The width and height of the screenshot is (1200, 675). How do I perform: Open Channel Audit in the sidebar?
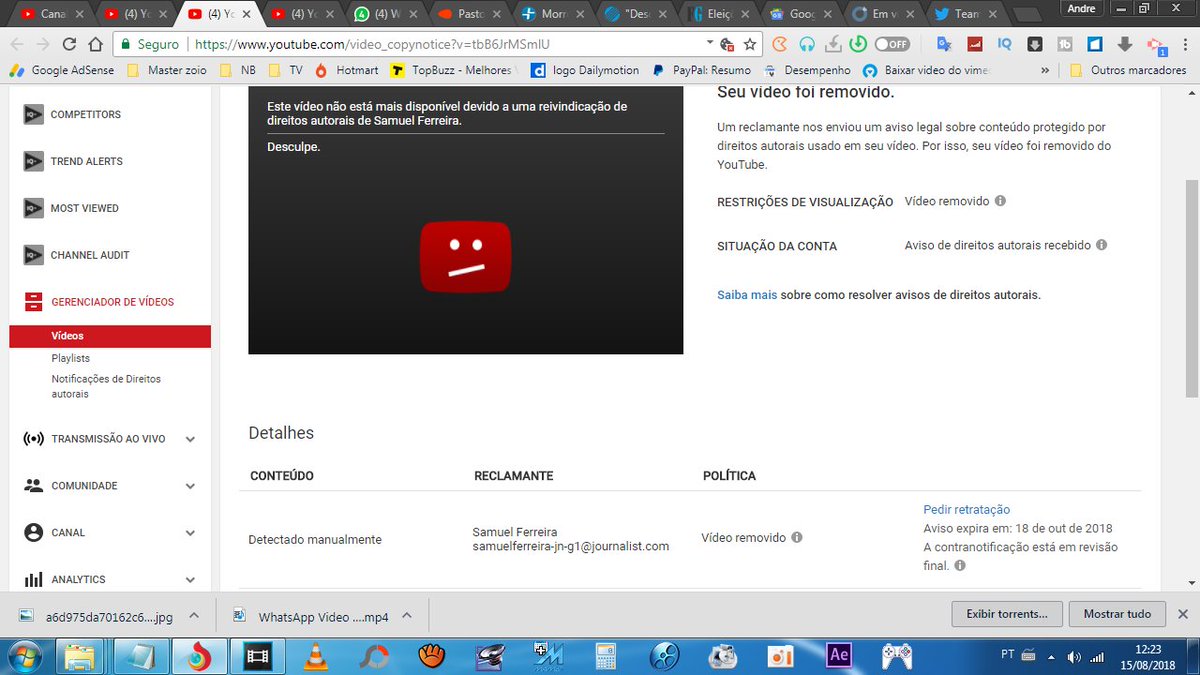90,255
